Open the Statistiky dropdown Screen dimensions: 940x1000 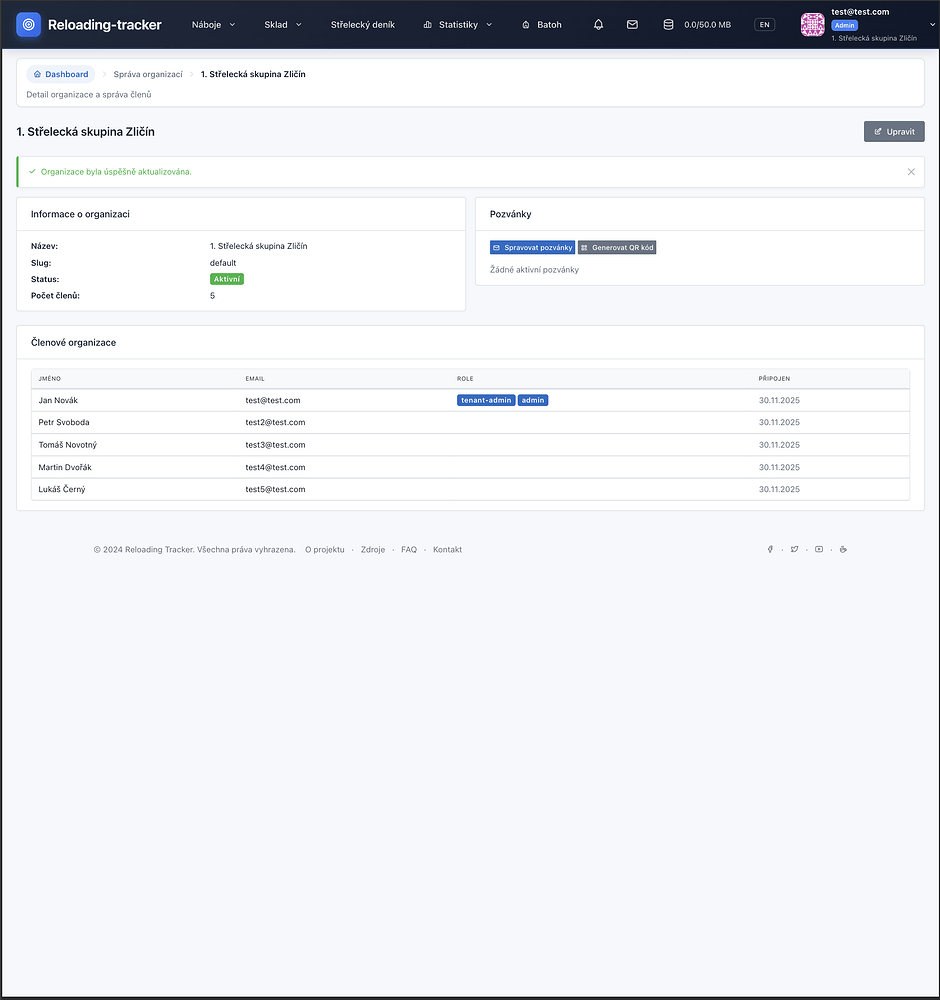[458, 25]
